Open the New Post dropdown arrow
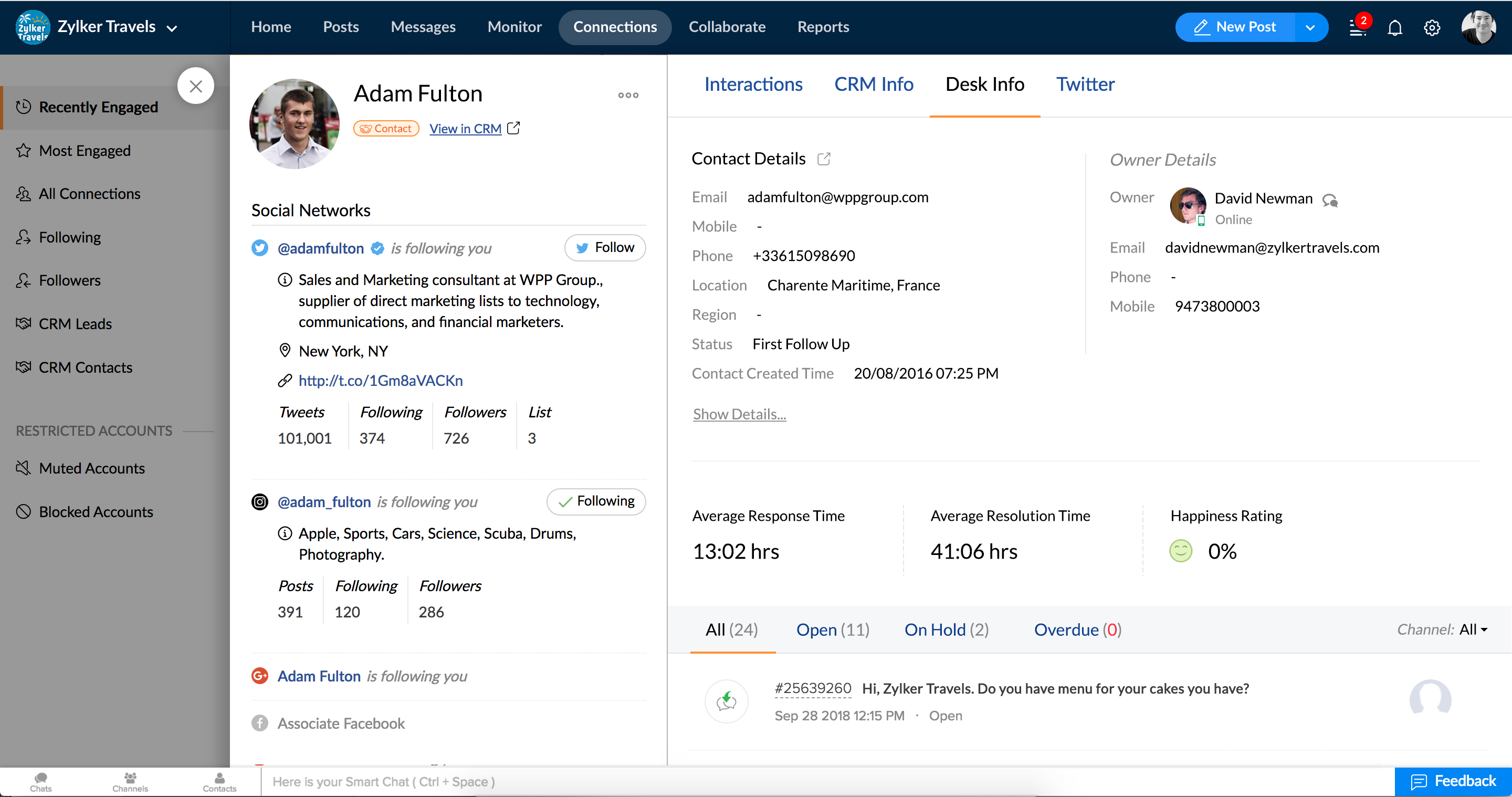Screen dimensions: 1512x797 tap(1310, 28)
